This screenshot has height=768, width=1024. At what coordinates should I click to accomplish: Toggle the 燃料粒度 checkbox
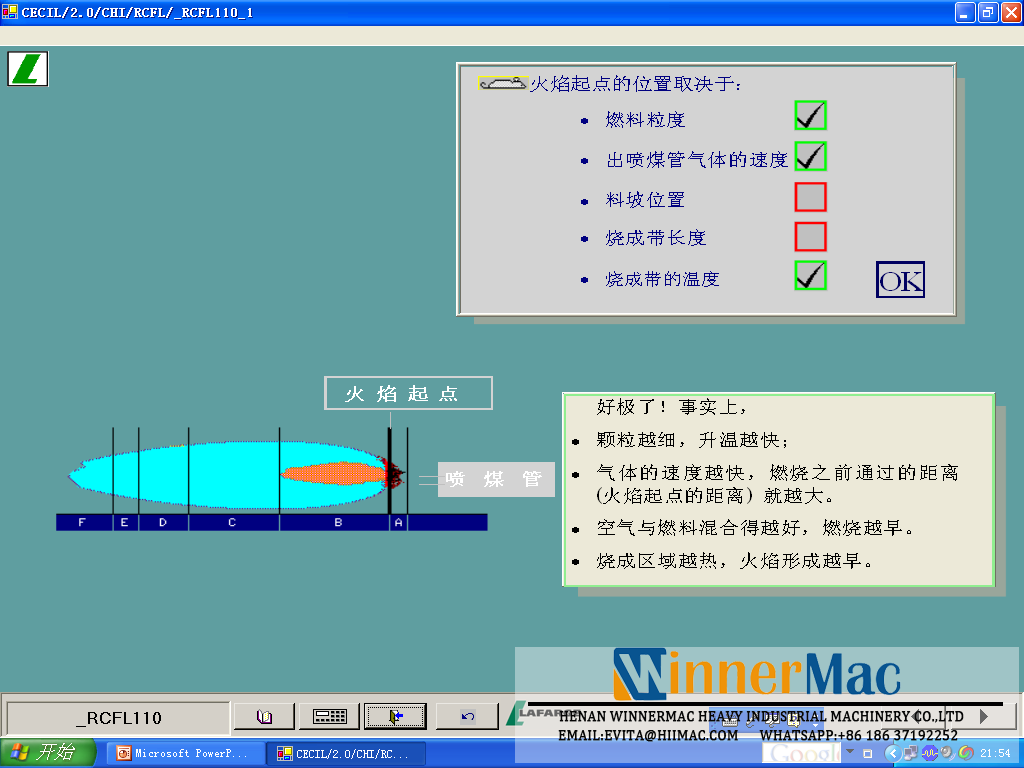pyautogui.click(x=810, y=116)
